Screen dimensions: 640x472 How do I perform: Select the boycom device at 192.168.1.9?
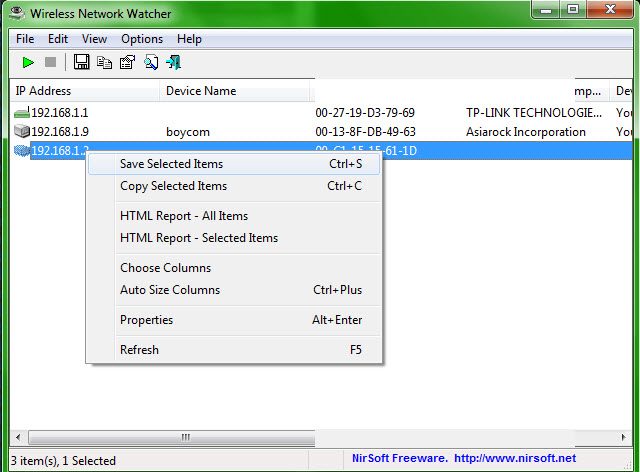(188, 132)
